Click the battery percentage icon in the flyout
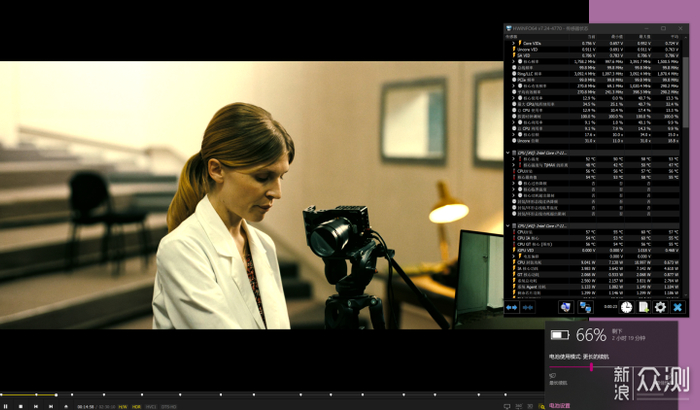 561,336
